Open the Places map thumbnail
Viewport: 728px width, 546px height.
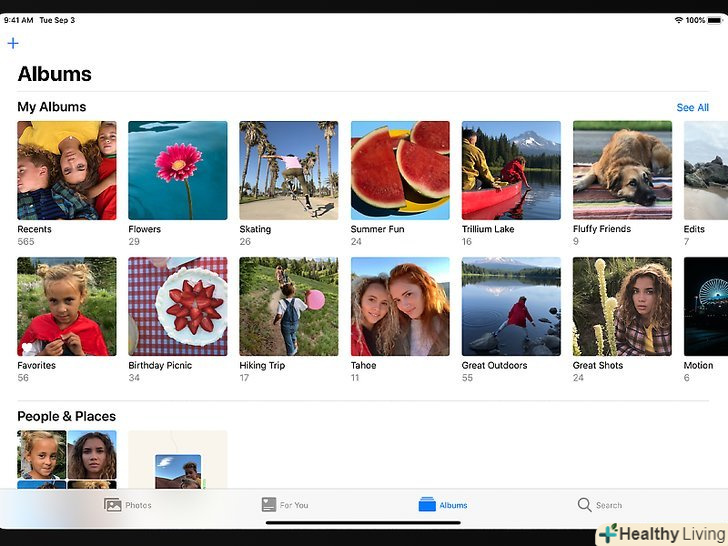[178, 460]
